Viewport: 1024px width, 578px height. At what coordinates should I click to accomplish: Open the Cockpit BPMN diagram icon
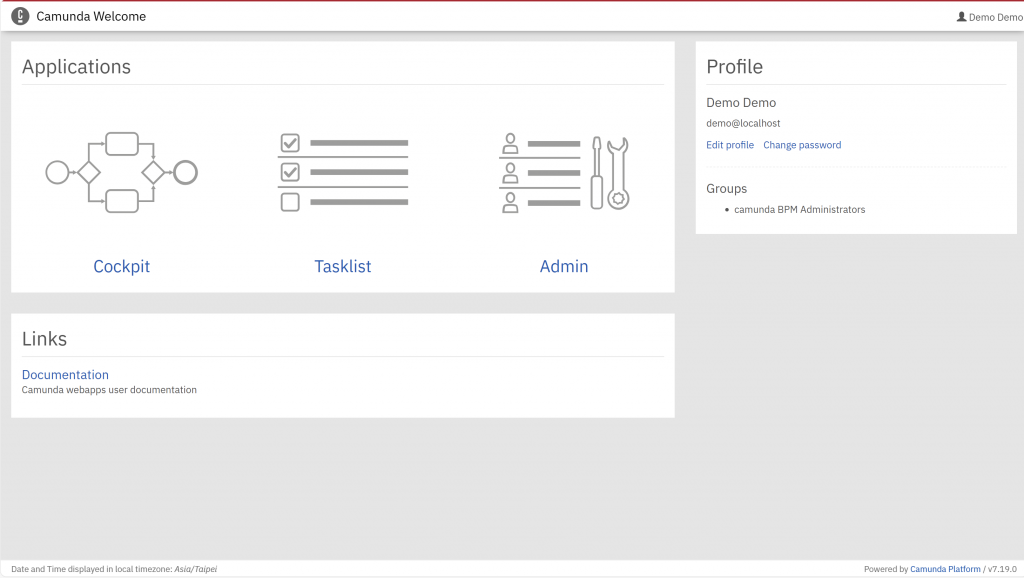point(121,172)
